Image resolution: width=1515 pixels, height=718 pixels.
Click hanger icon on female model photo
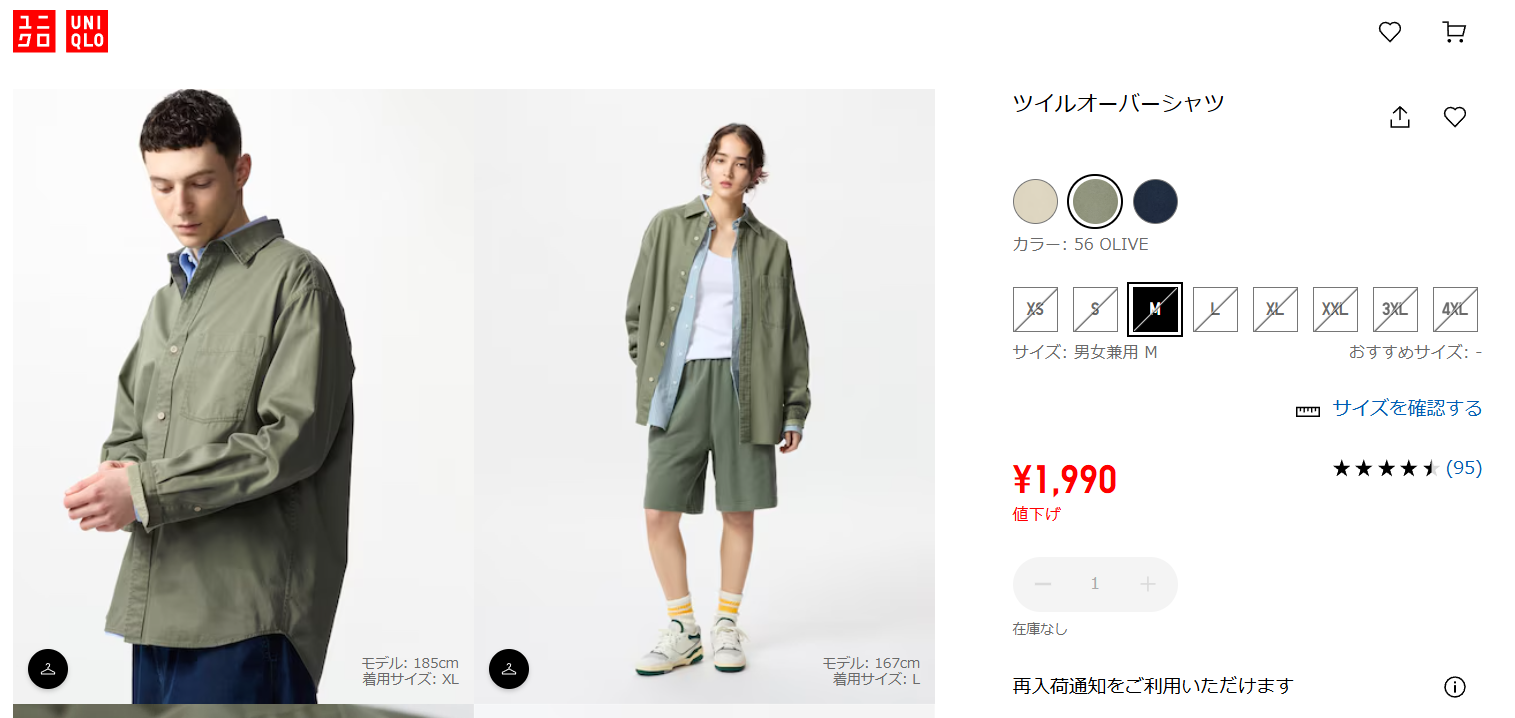tap(509, 669)
